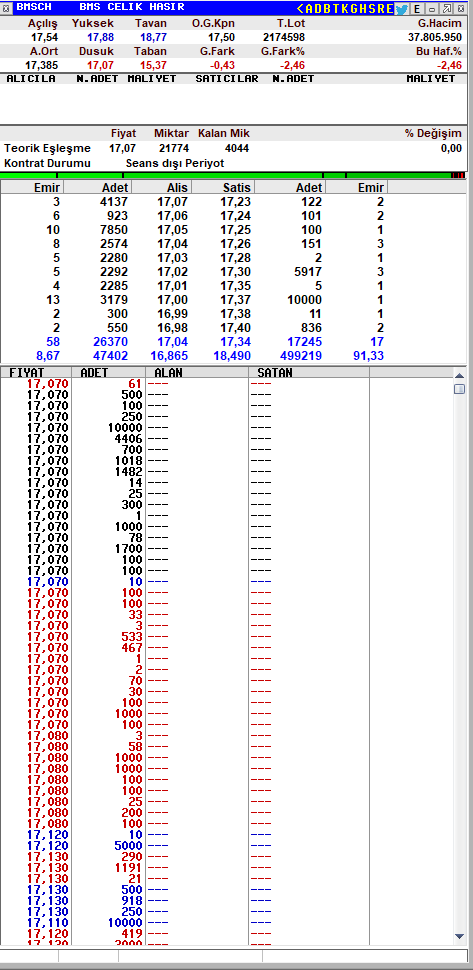
Task: Click the SATAN column header
Action: 309,372
